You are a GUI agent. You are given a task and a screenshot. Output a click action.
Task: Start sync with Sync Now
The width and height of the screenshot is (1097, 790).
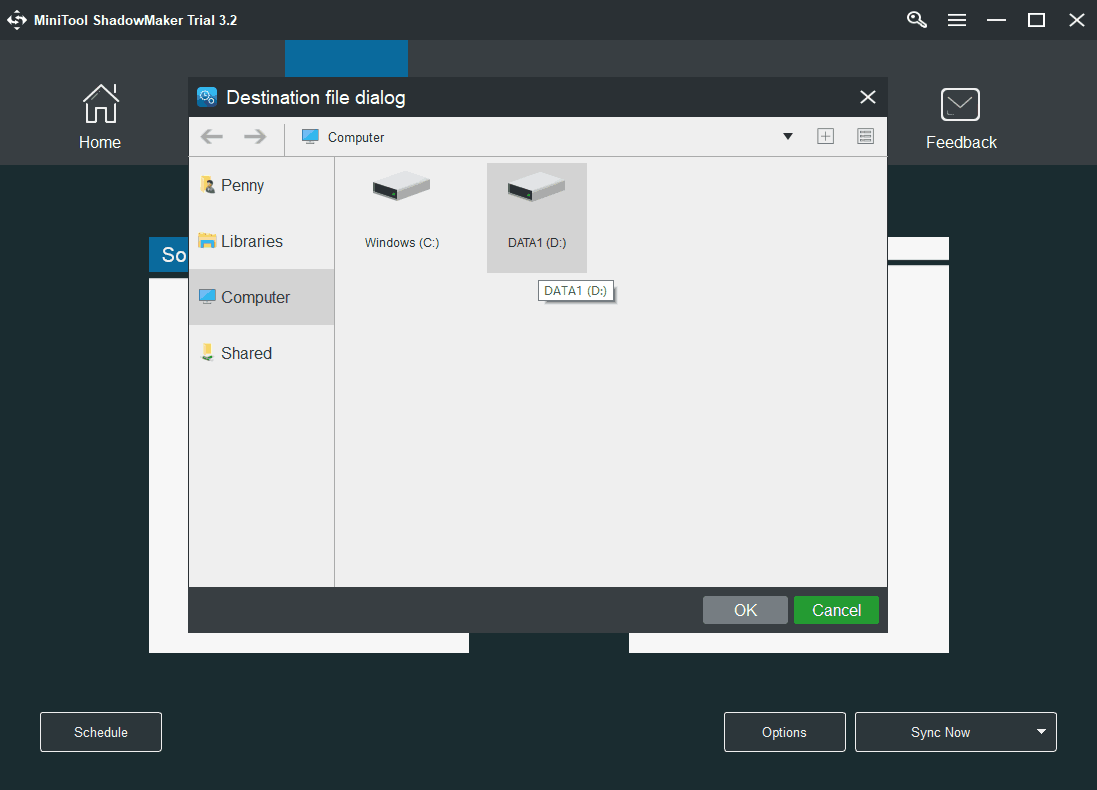click(940, 732)
